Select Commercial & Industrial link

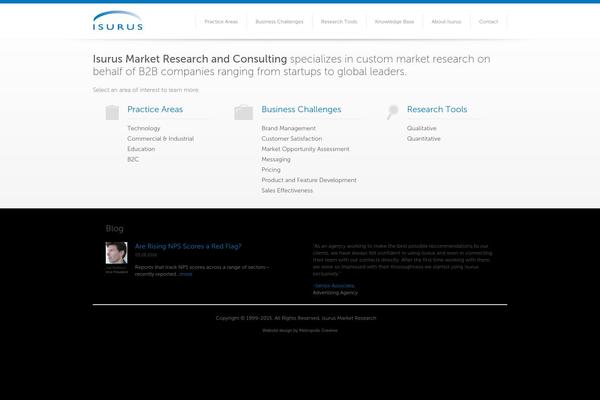pos(160,139)
